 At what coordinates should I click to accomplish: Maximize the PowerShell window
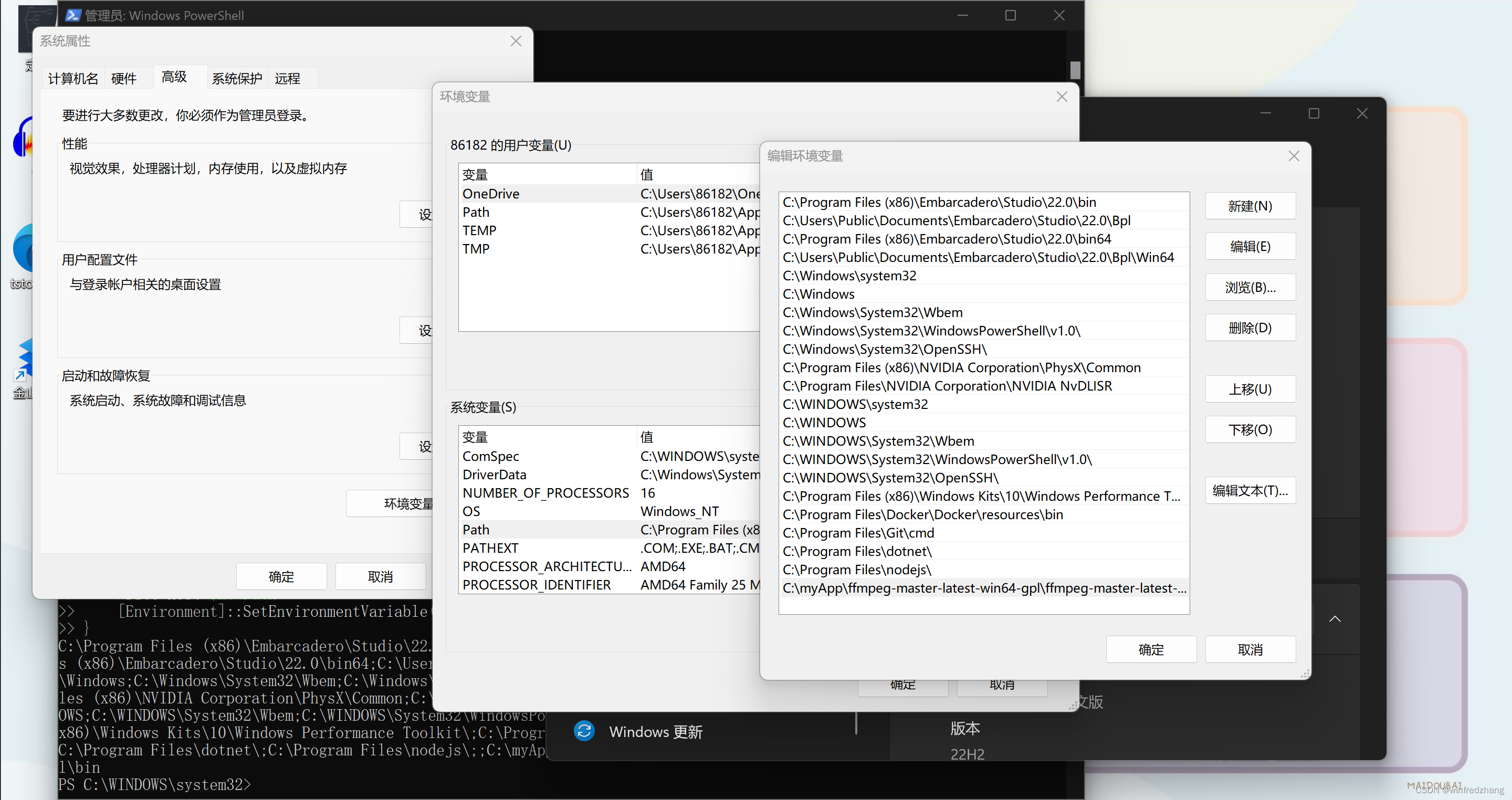coord(1010,15)
